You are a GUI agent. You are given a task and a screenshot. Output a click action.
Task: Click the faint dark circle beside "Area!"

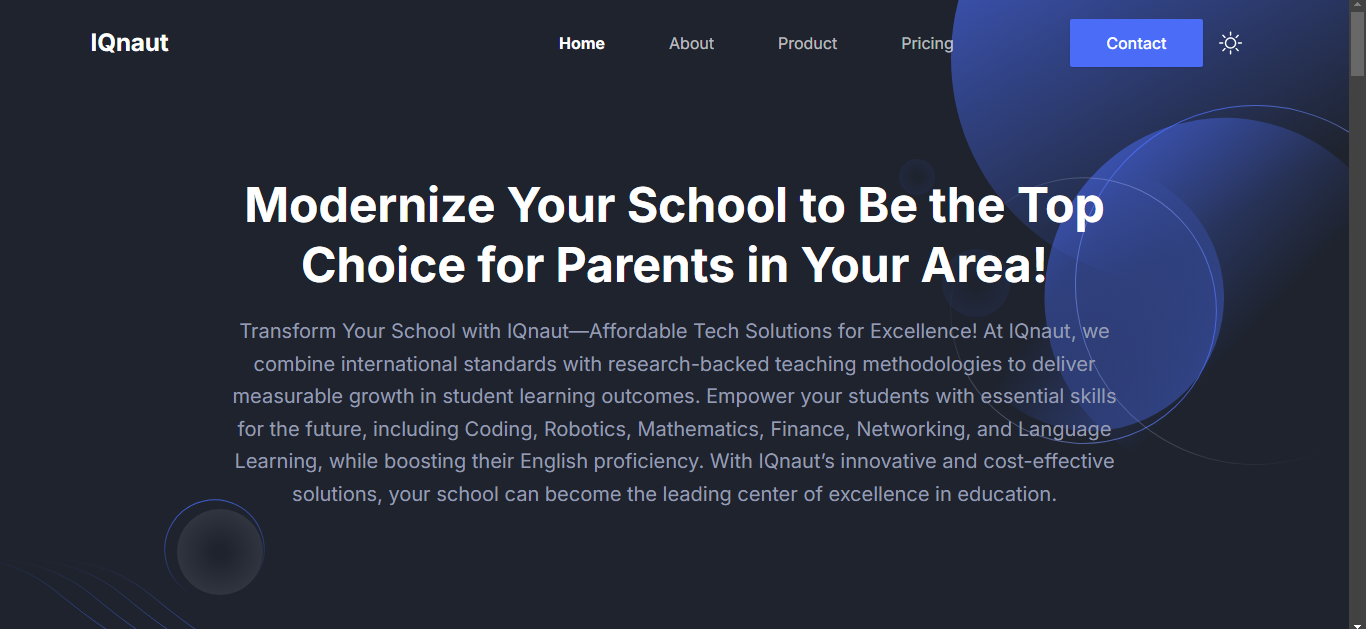pyautogui.click(x=975, y=283)
